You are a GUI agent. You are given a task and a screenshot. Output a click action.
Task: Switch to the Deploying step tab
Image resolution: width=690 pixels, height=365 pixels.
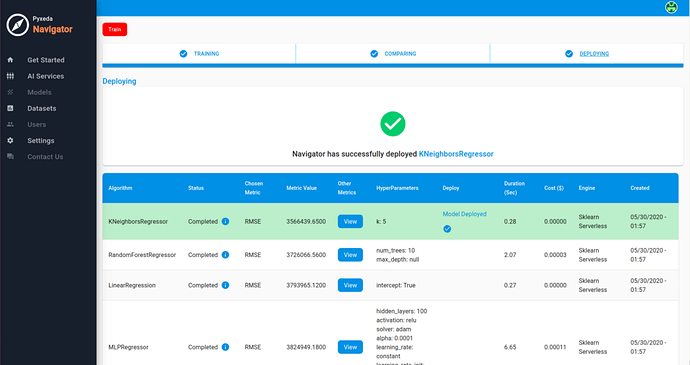click(x=587, y=54)
